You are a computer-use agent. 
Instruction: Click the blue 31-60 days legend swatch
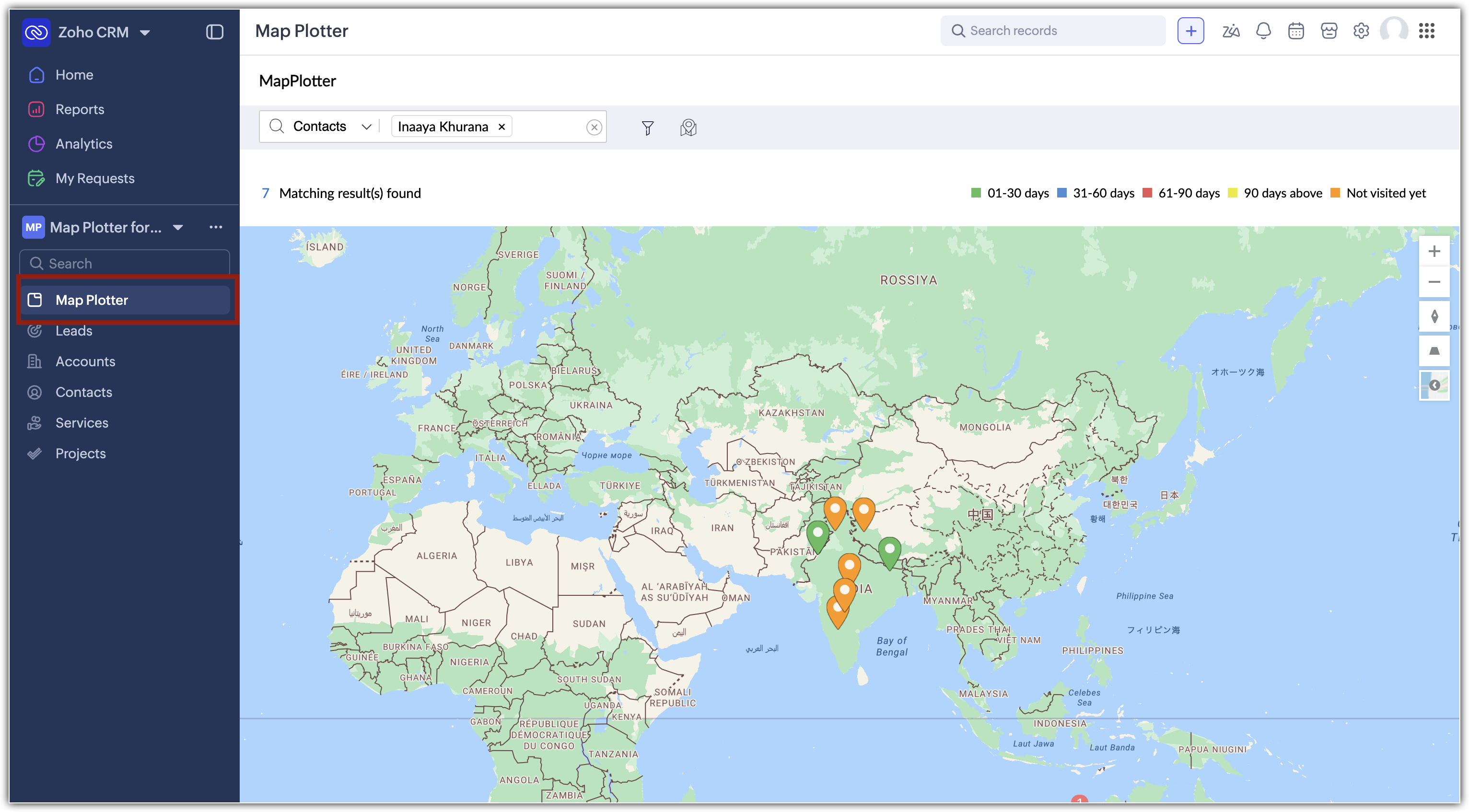(1061, 193)
